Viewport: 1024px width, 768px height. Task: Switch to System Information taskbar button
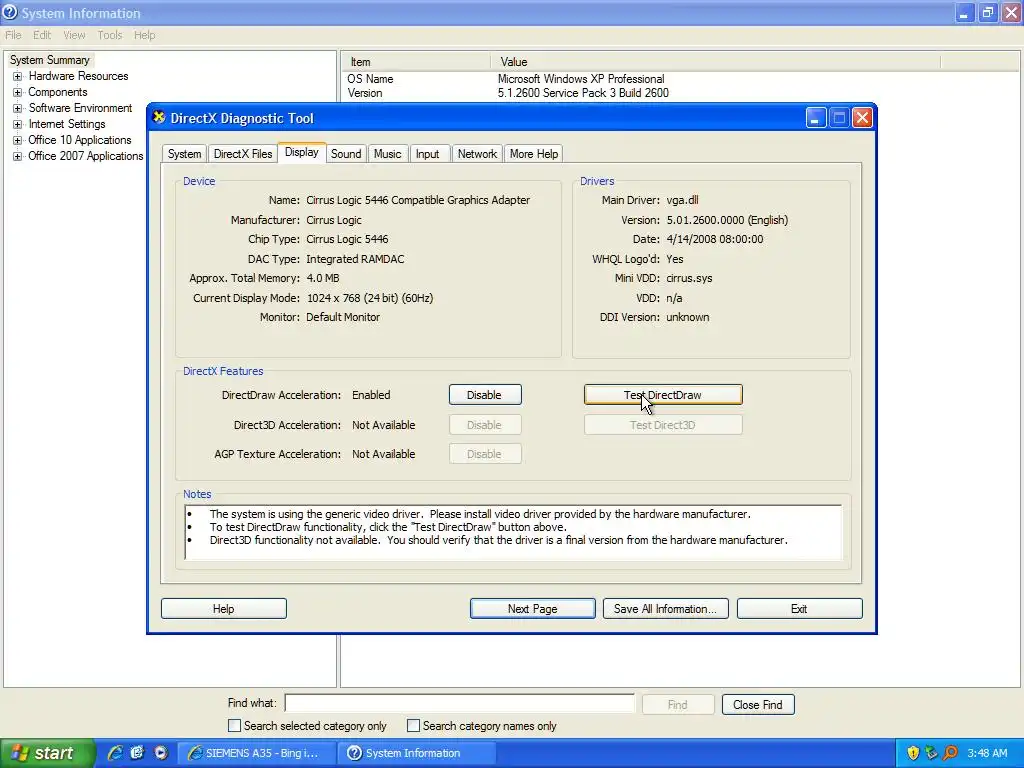(417, 753)
